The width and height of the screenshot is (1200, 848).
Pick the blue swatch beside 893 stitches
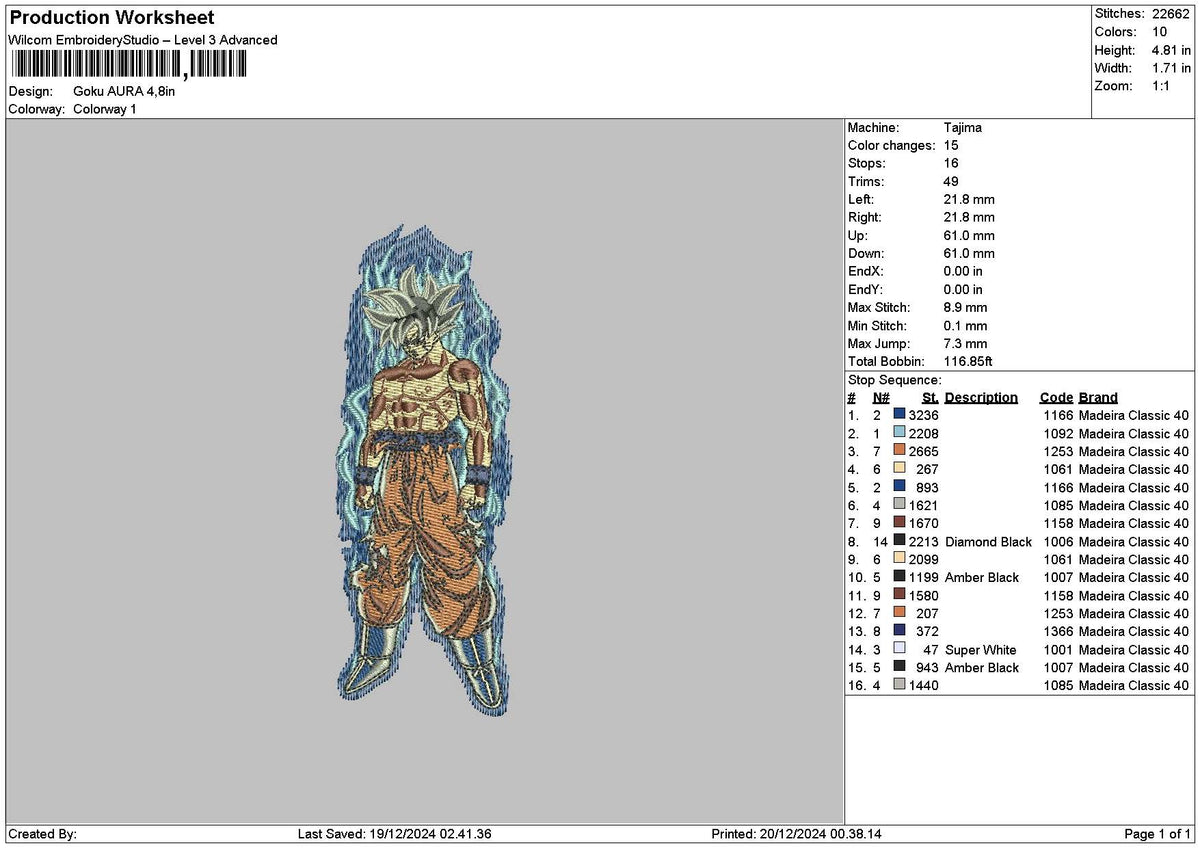point(899,486)
